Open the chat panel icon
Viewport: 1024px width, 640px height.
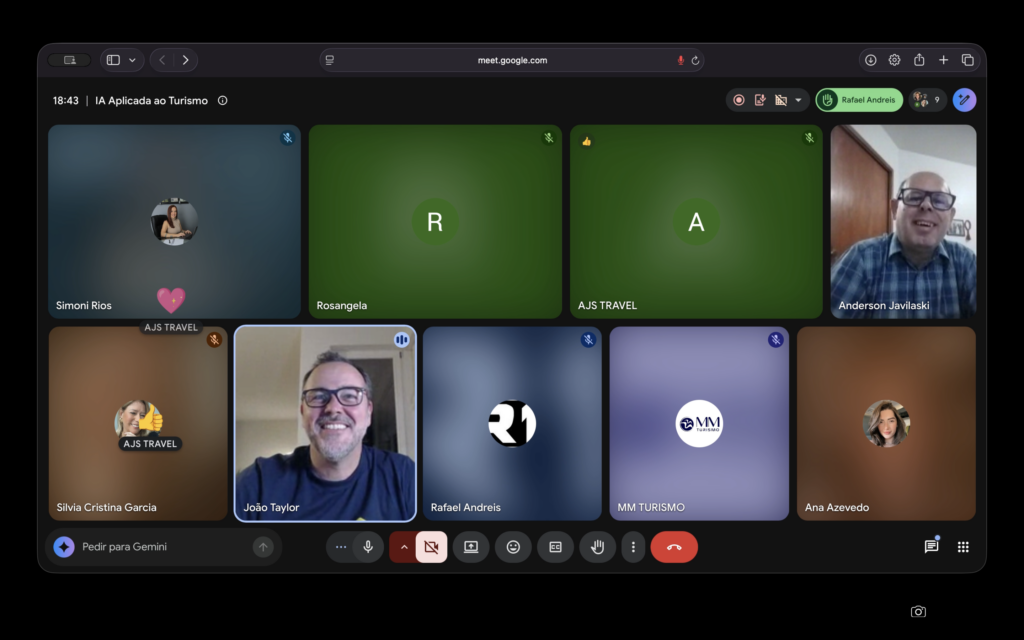point(931,547)
